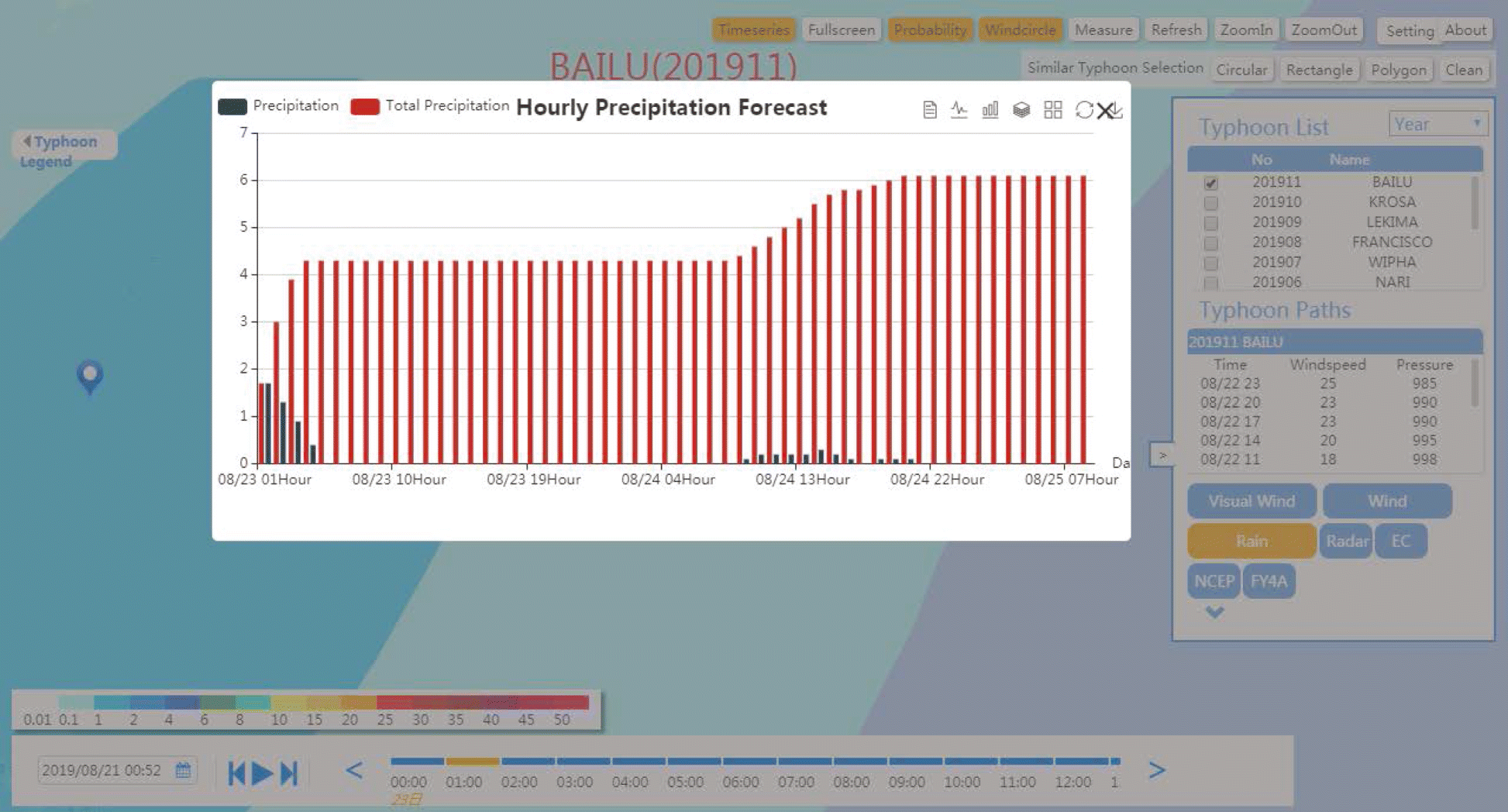Close the Hourly Precipitation Forecast popup
This screenshot has width=1508, height=812.
click(x=1105, y=111)
